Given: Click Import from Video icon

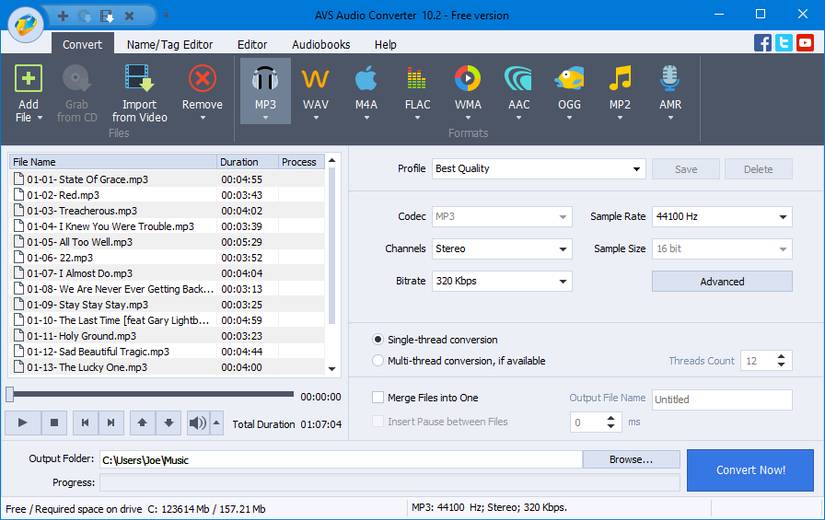Looking at the screenshot, I should click(x=139, y=79).
